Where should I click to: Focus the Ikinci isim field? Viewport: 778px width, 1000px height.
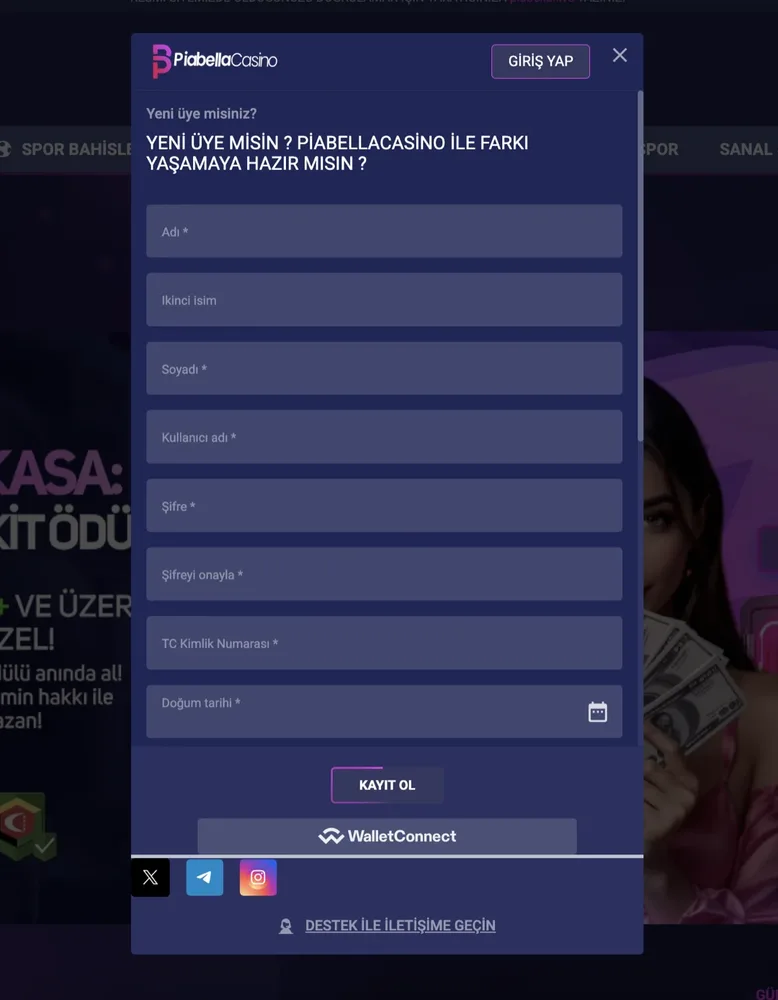(x=384, y=300)
